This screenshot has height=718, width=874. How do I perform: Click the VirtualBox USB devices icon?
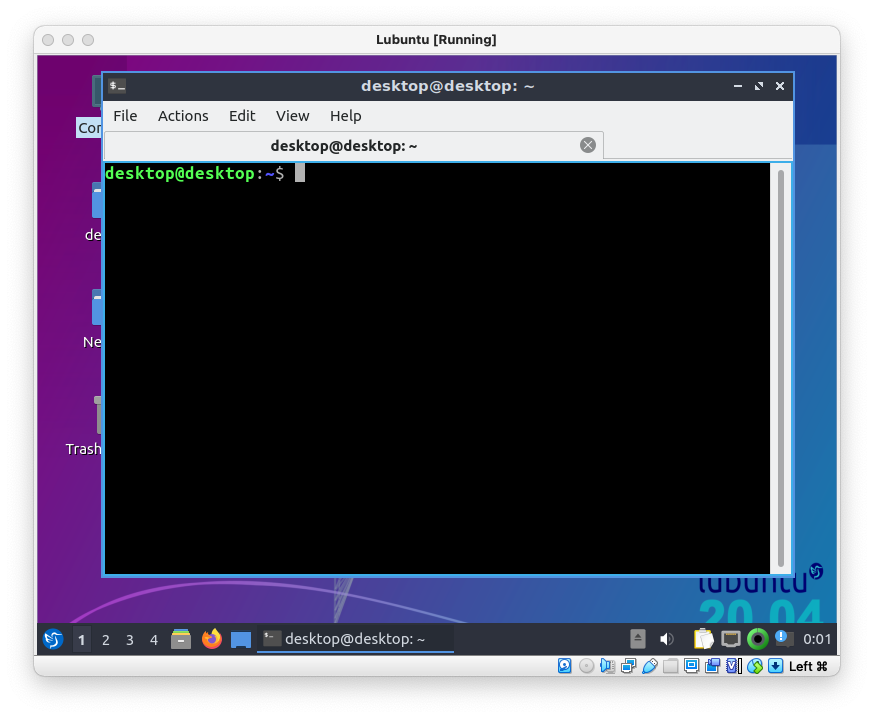(649, 666)
